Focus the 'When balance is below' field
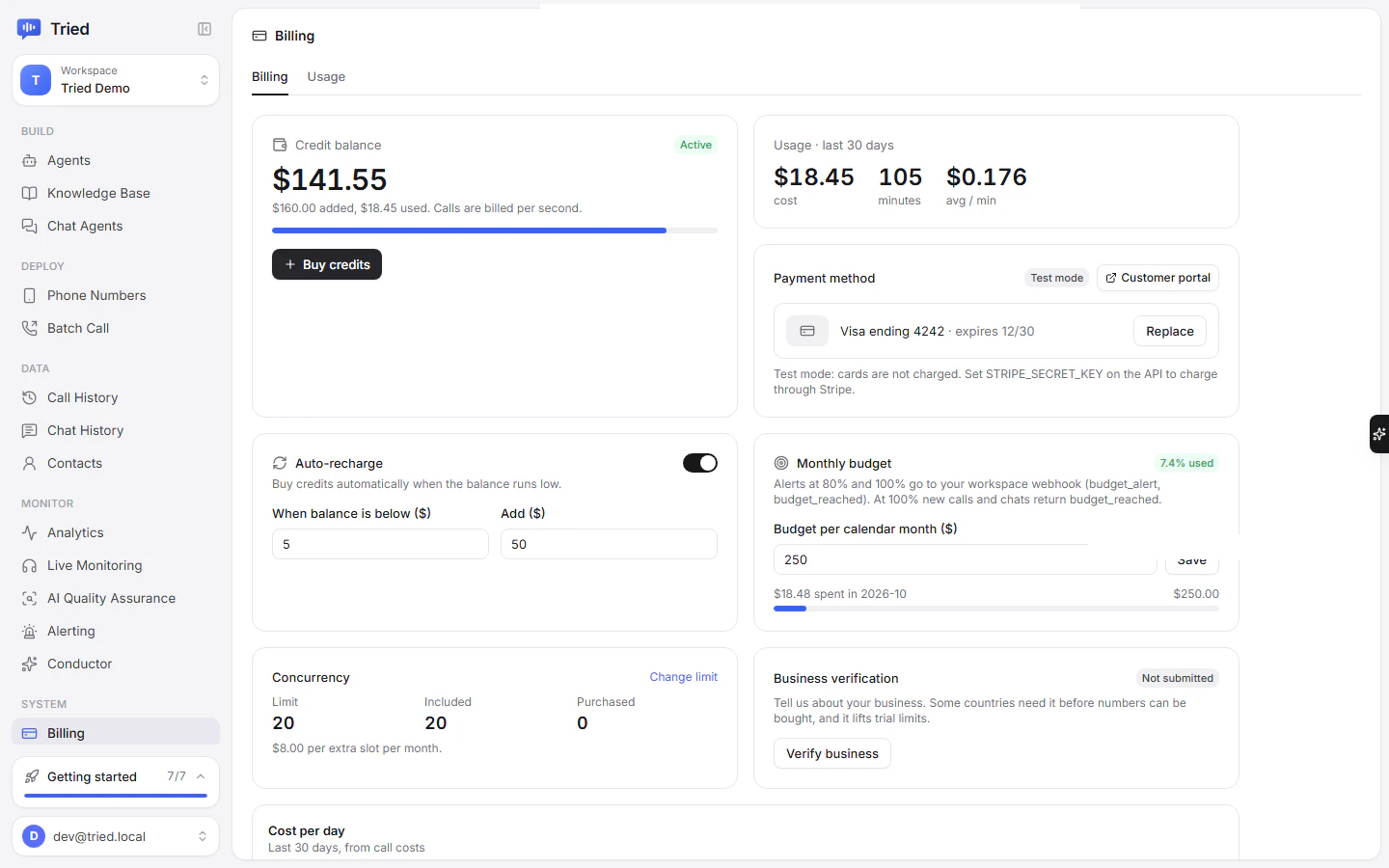The image size is (1389, 868). click(x=380, y=544)
